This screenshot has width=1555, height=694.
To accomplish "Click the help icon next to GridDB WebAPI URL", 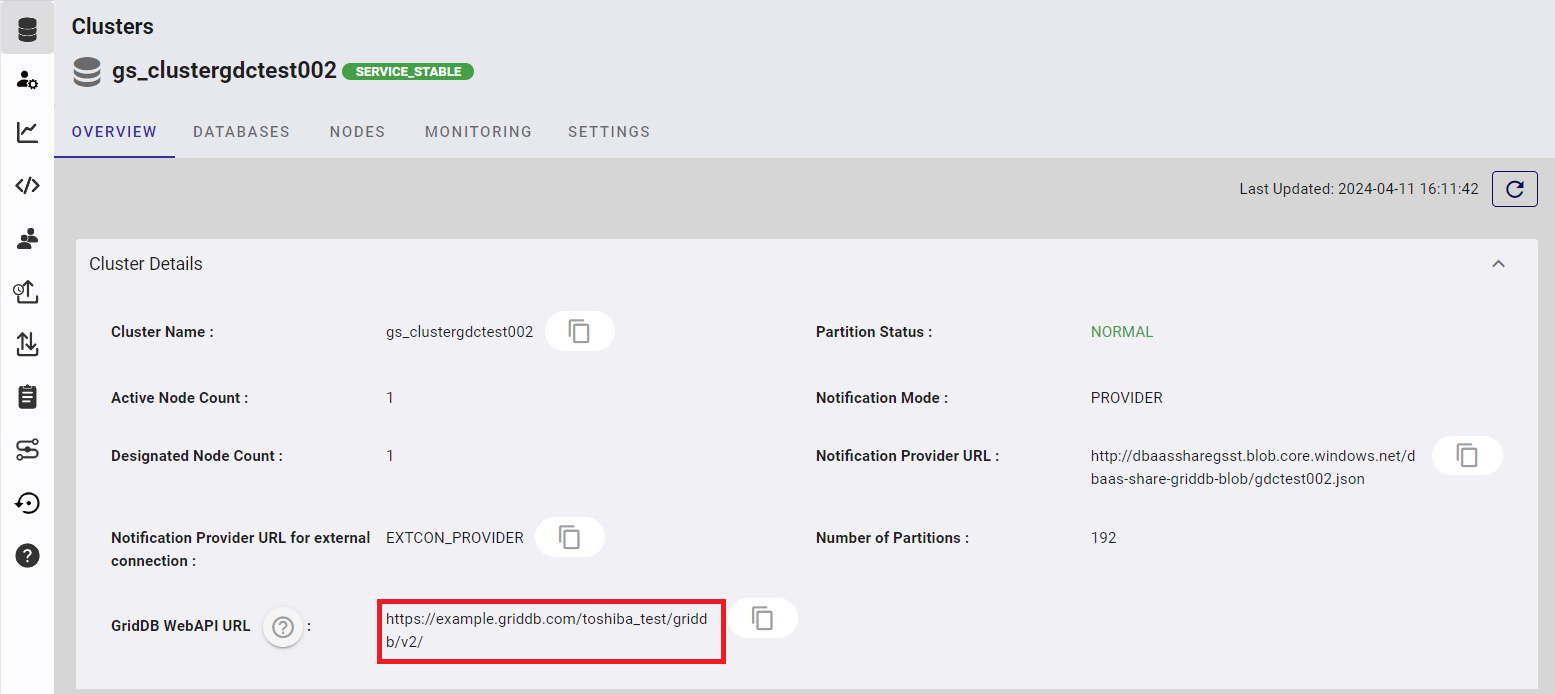I will point(284,627).
